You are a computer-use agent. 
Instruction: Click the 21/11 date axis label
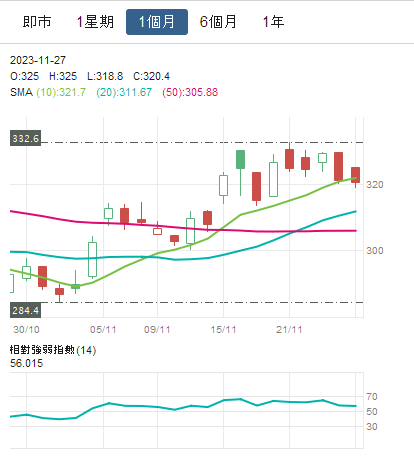[289, 330]
